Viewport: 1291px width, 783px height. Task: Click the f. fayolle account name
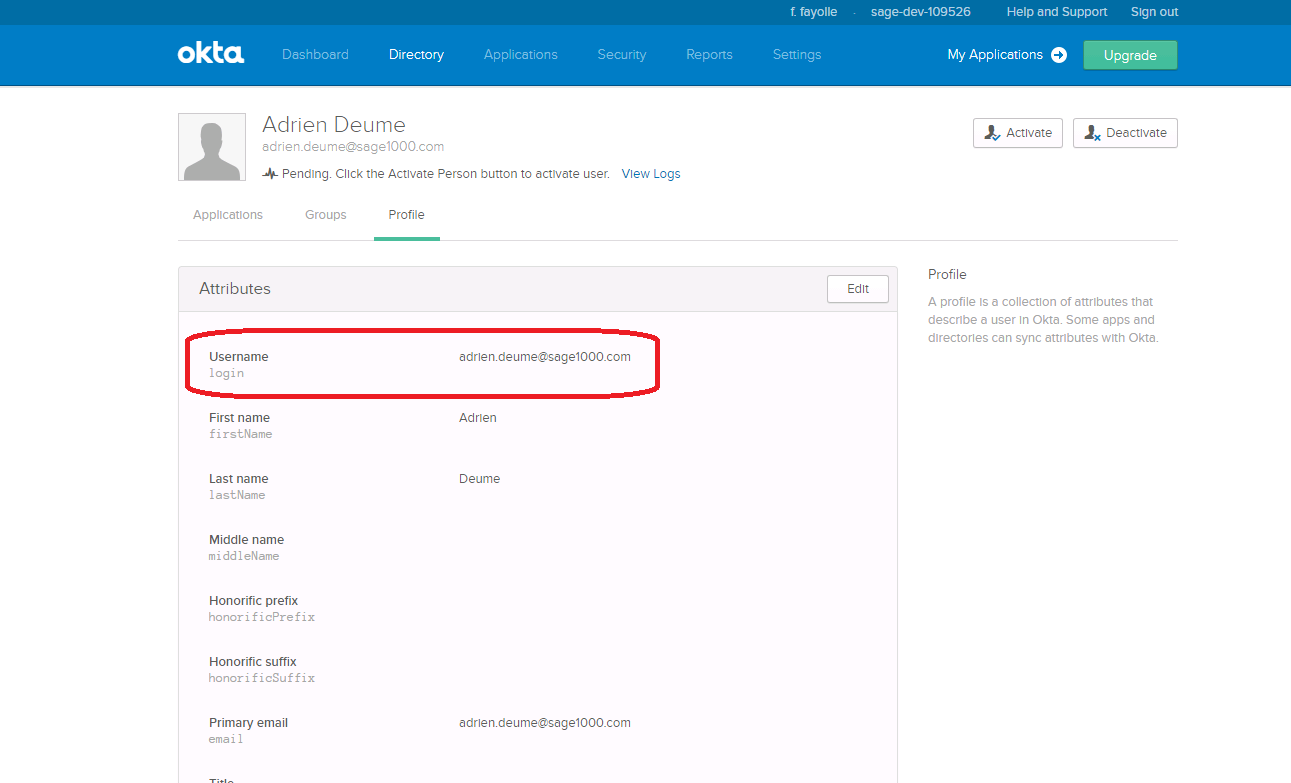(813, 12)
